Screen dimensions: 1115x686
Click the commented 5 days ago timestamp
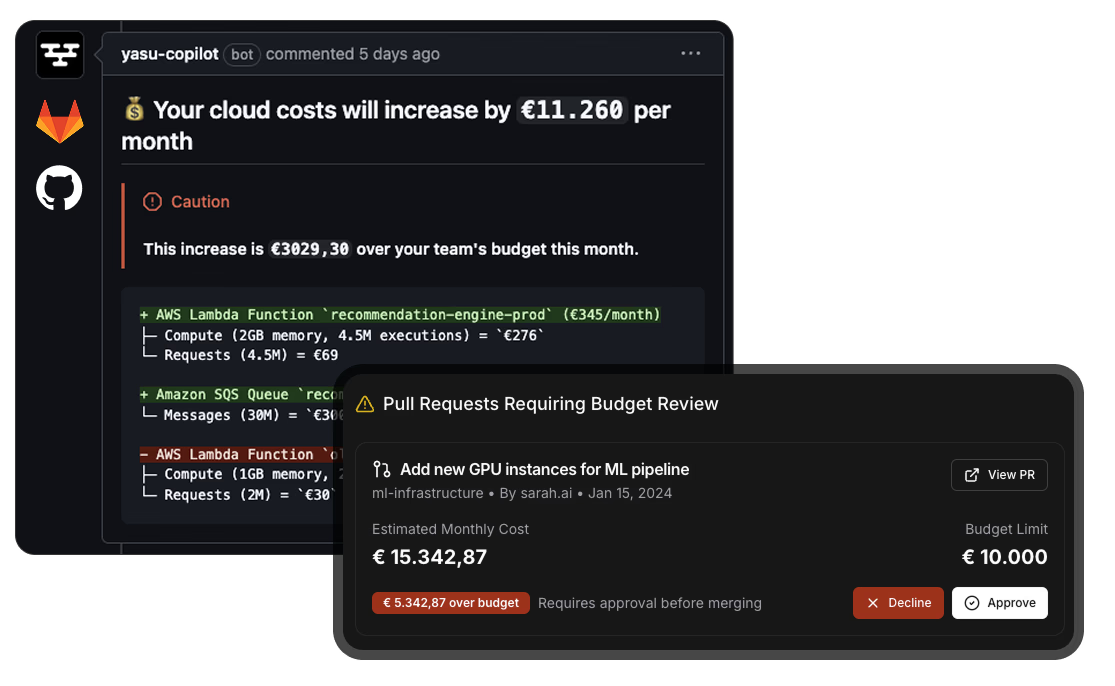(x=352, y=54)
